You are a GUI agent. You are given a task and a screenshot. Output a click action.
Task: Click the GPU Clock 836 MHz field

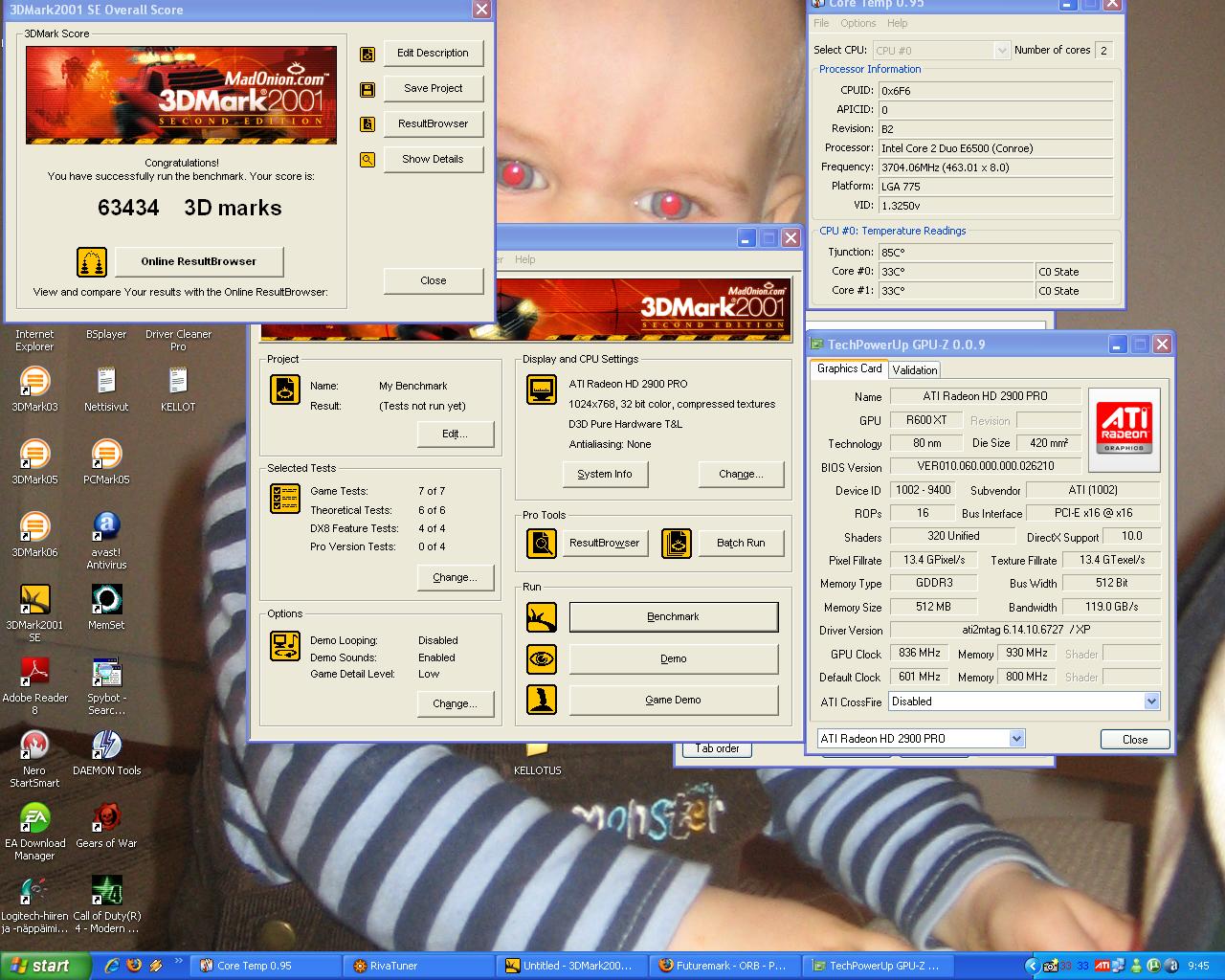coord(921,654)
